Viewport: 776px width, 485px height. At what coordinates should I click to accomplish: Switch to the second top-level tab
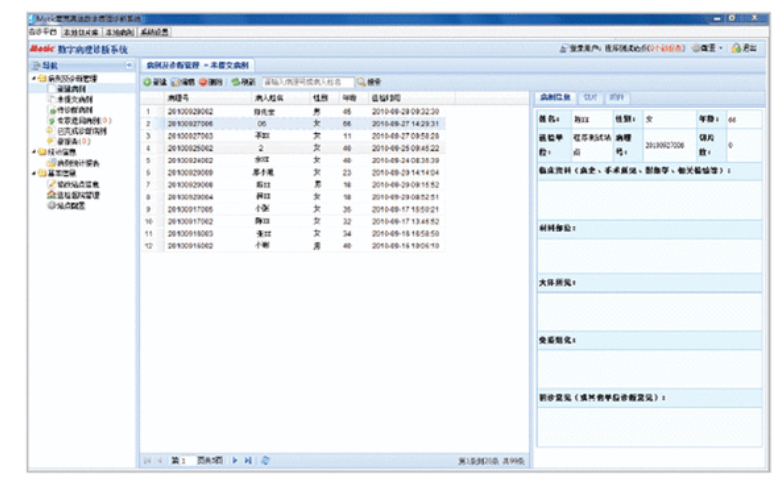[x=81, y=33]
